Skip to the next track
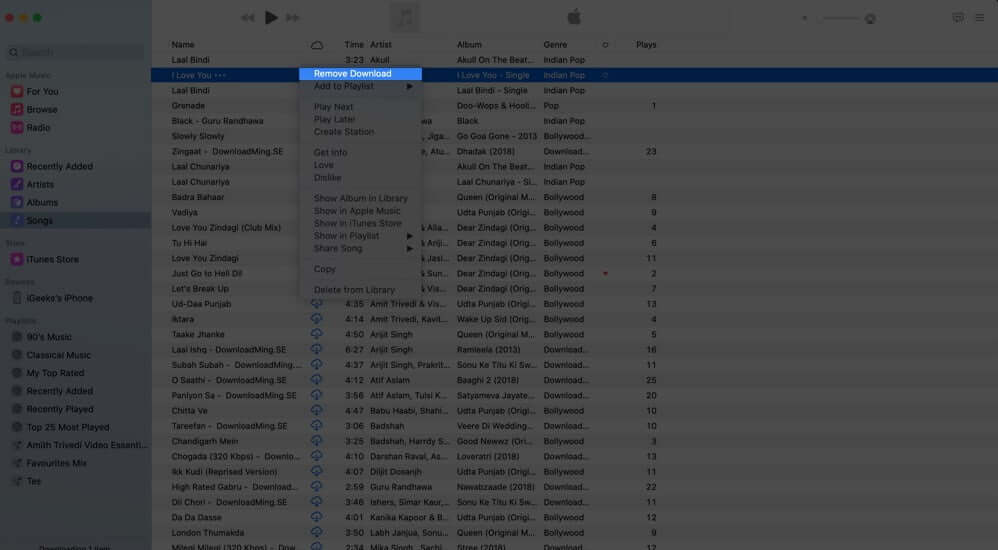The image size is (998, 550). [x=293, y=18]
